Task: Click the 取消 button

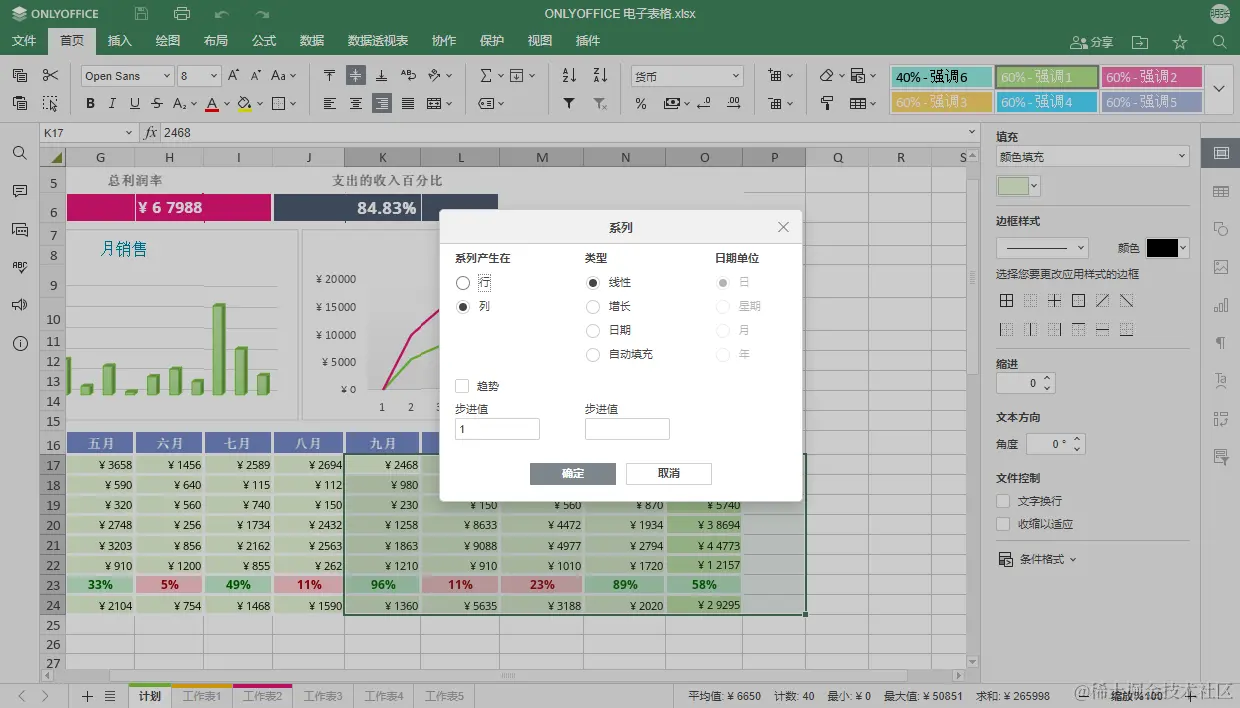Action: [x=669, y=473]
